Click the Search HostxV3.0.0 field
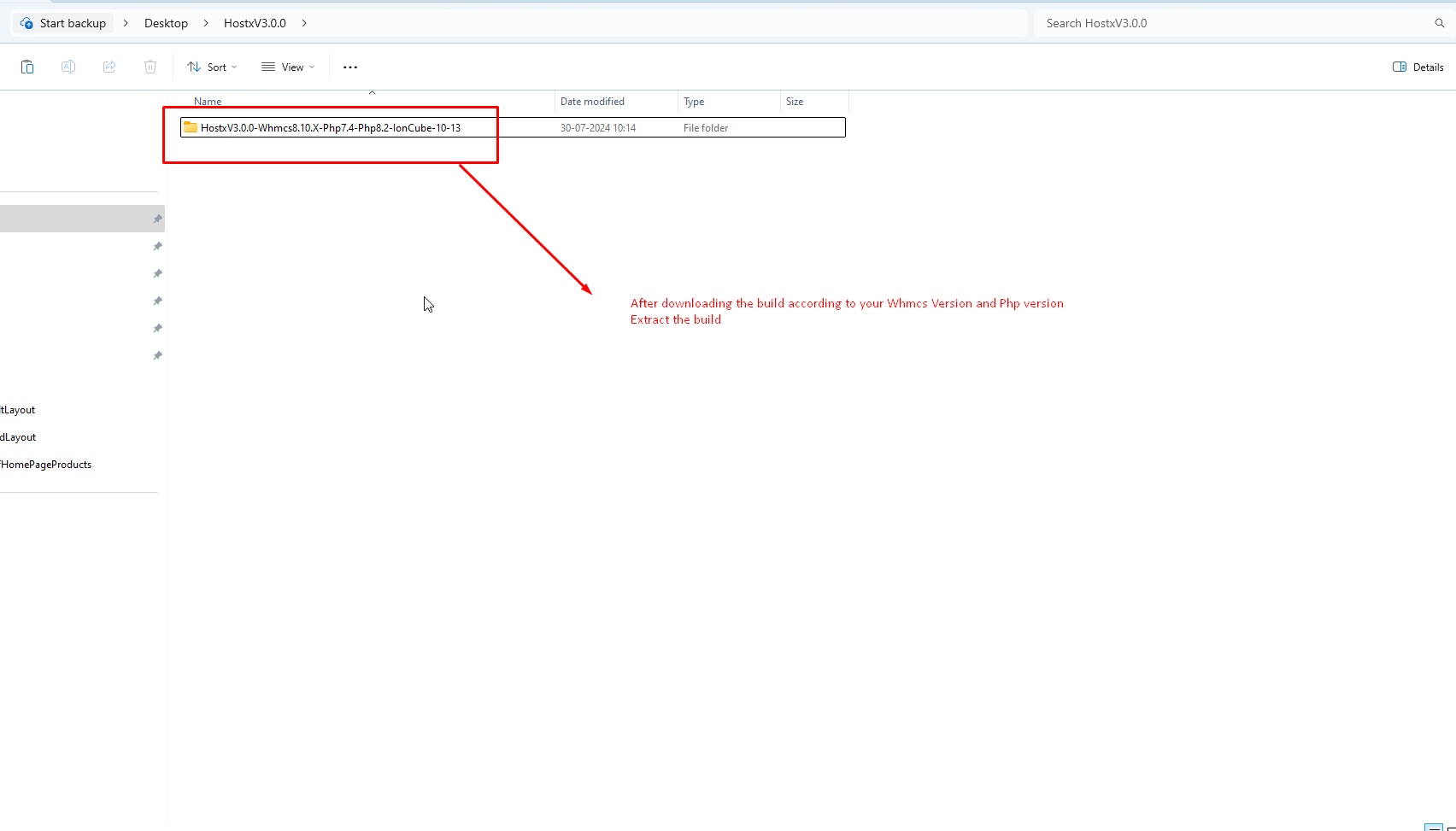1456x831 pixels. 1230,23
